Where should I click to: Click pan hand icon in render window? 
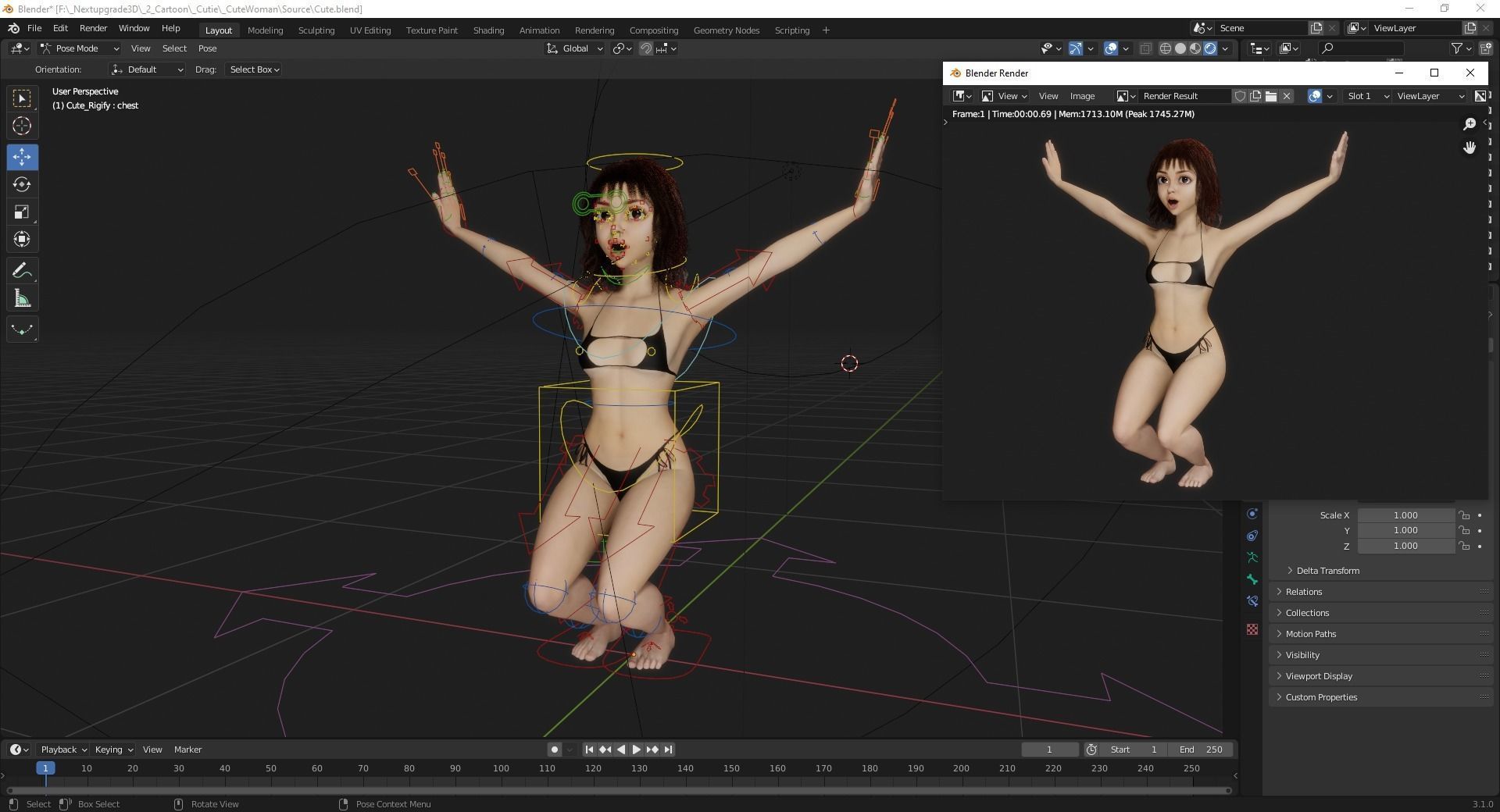1470,148
